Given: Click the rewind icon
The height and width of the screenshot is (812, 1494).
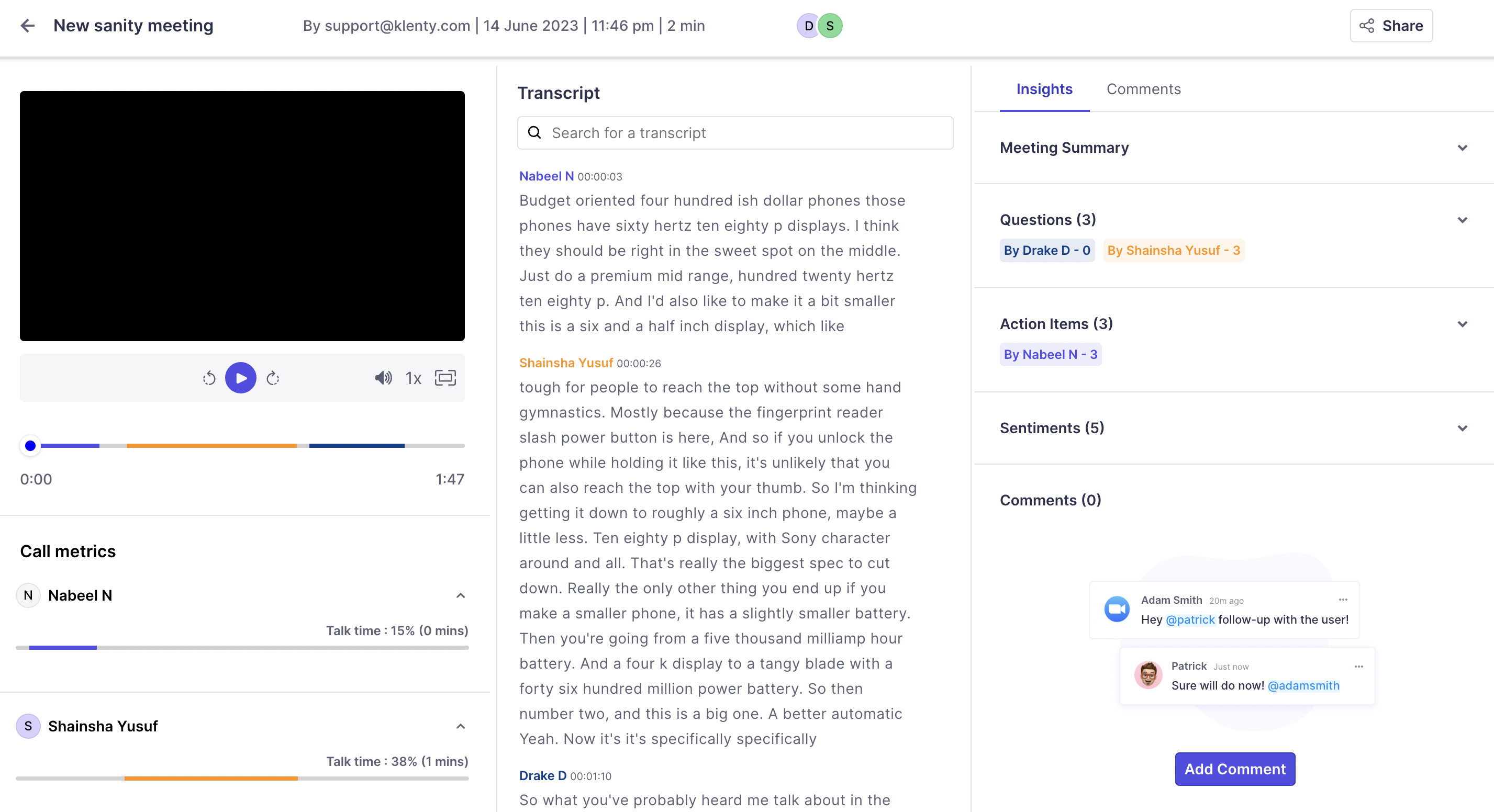Looking at the screenshot, I should pos(209,378).
